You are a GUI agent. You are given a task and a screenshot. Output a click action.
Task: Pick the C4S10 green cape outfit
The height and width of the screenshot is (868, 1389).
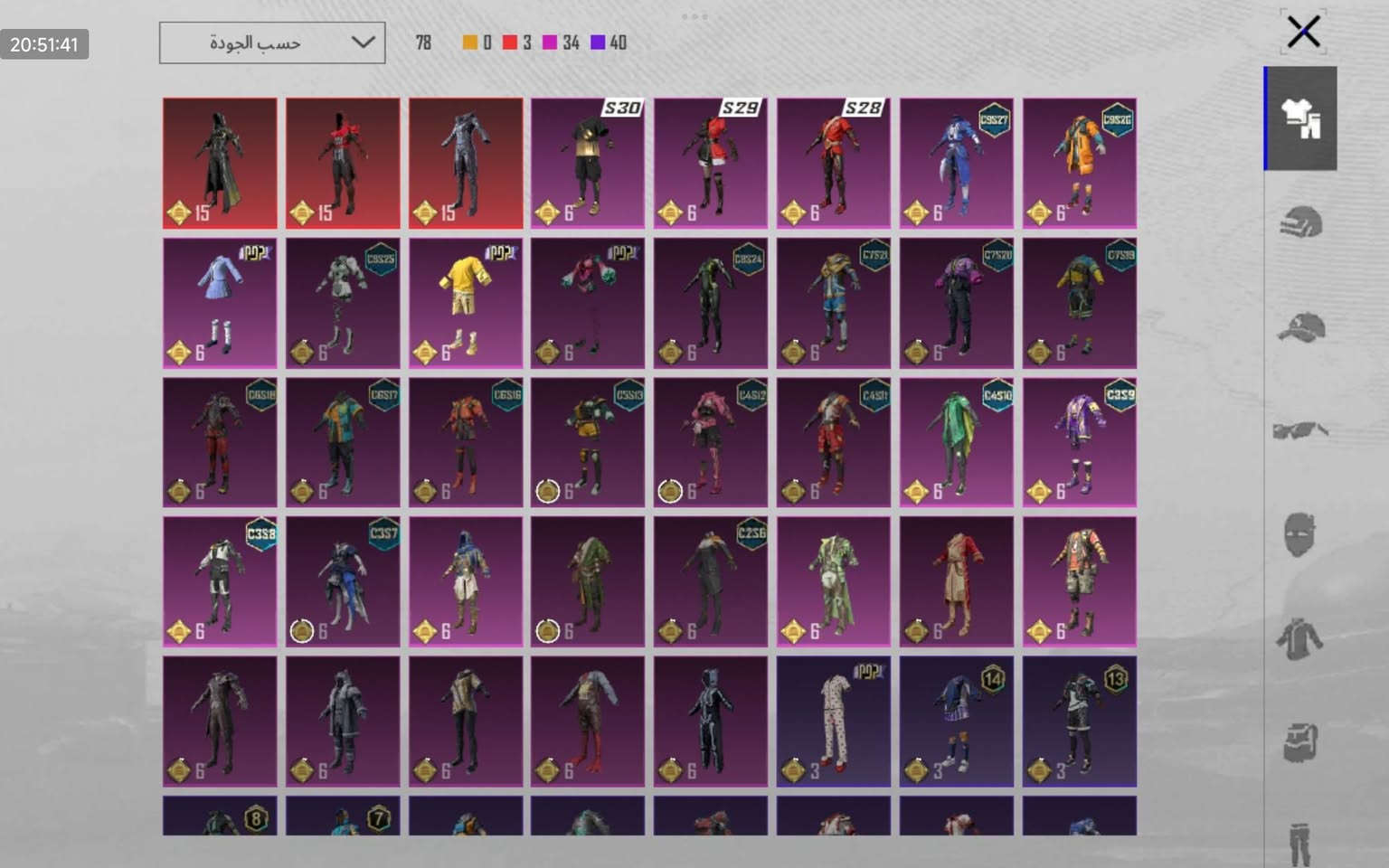click(957, 442)
